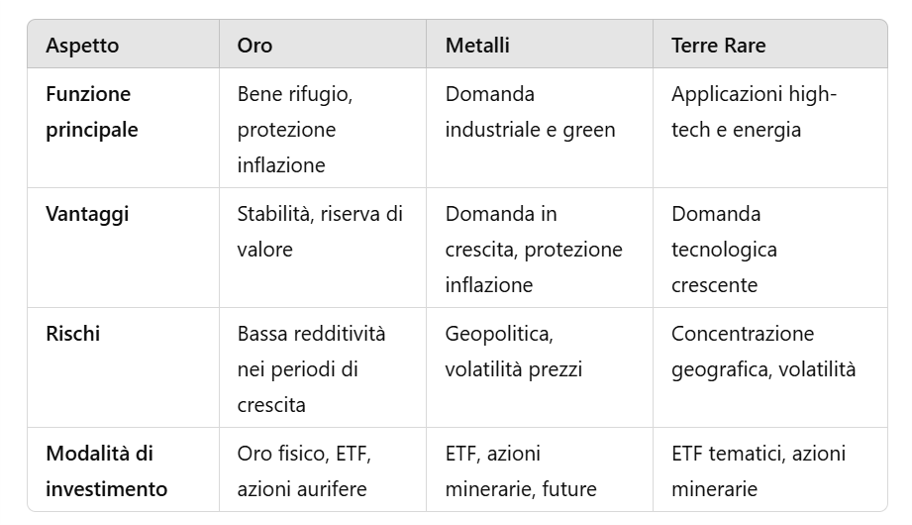Click the 'Applicazioni high-tech e energia' cell

[754, 112]
